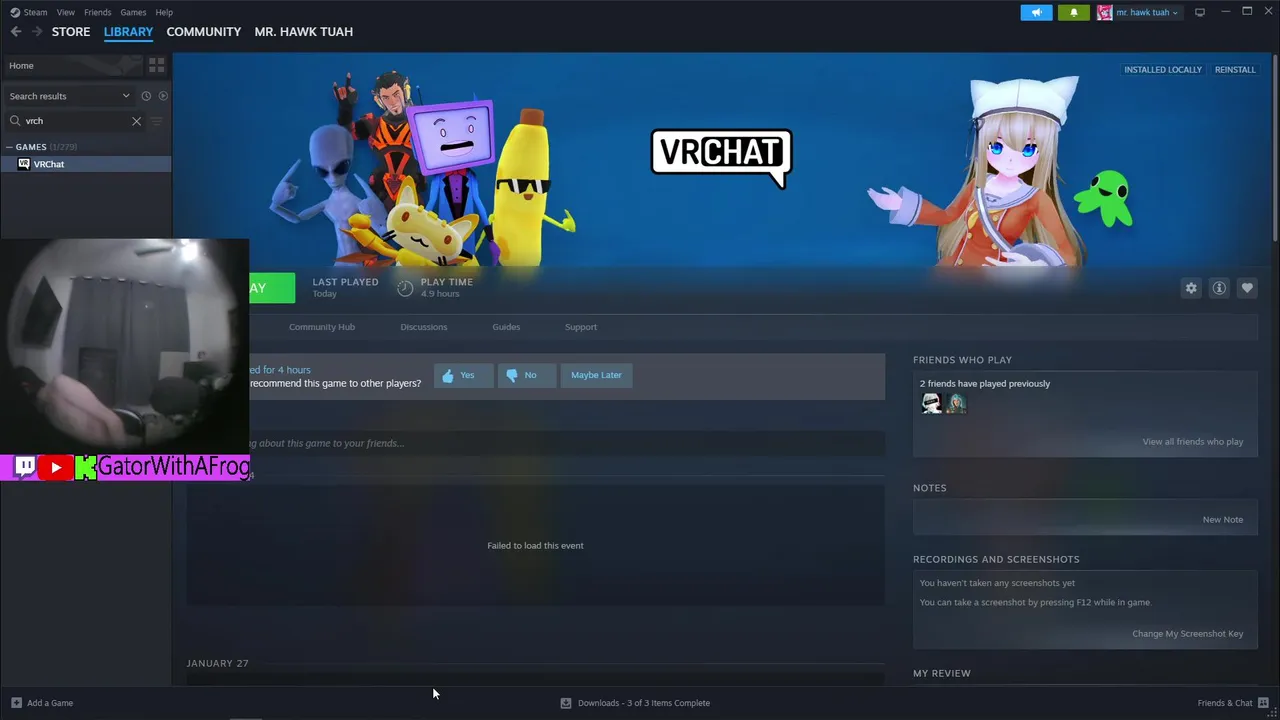1280x720 pixels.
Task: Open the Support link
Action: pyautogui.click(x=581, y=327)
